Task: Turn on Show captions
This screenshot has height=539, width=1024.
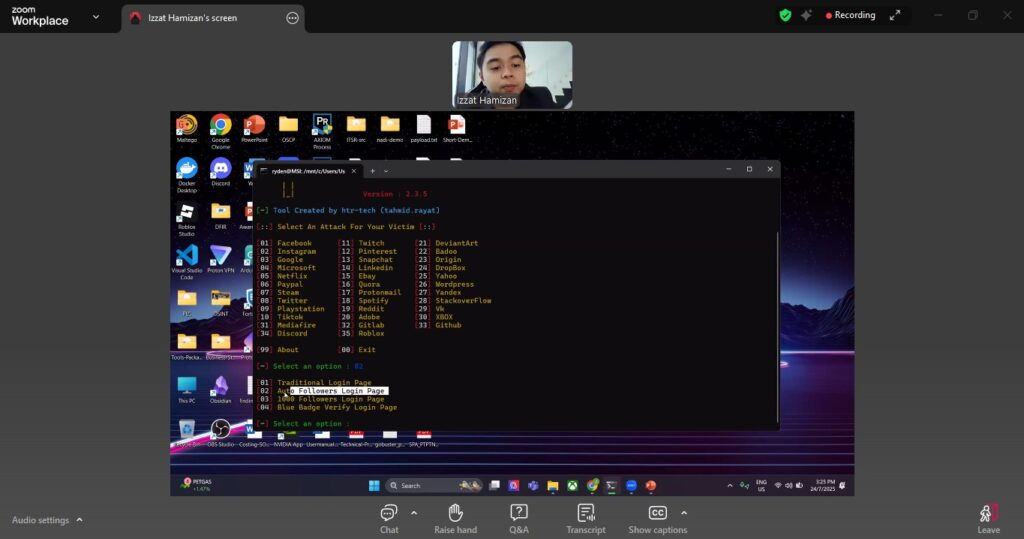Action: click(657, 513)
